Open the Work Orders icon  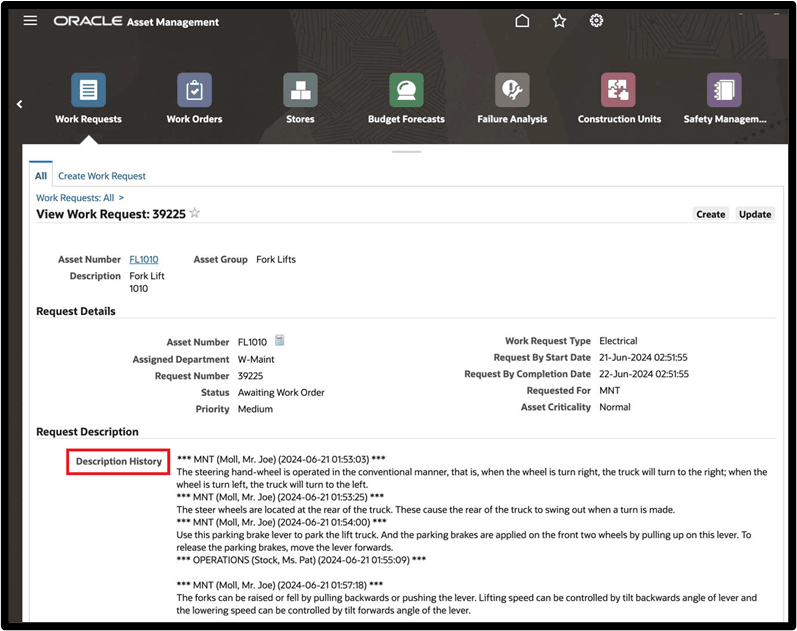194,90
